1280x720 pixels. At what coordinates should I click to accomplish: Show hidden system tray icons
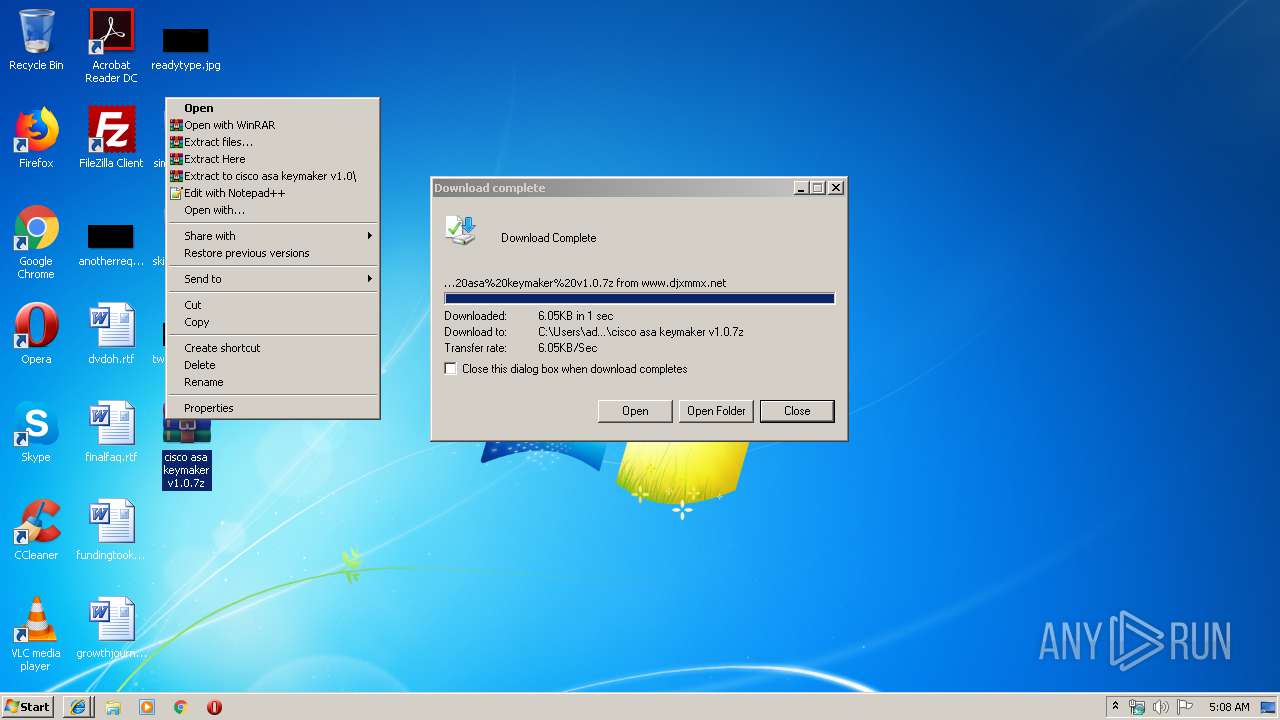(1115, 707)
